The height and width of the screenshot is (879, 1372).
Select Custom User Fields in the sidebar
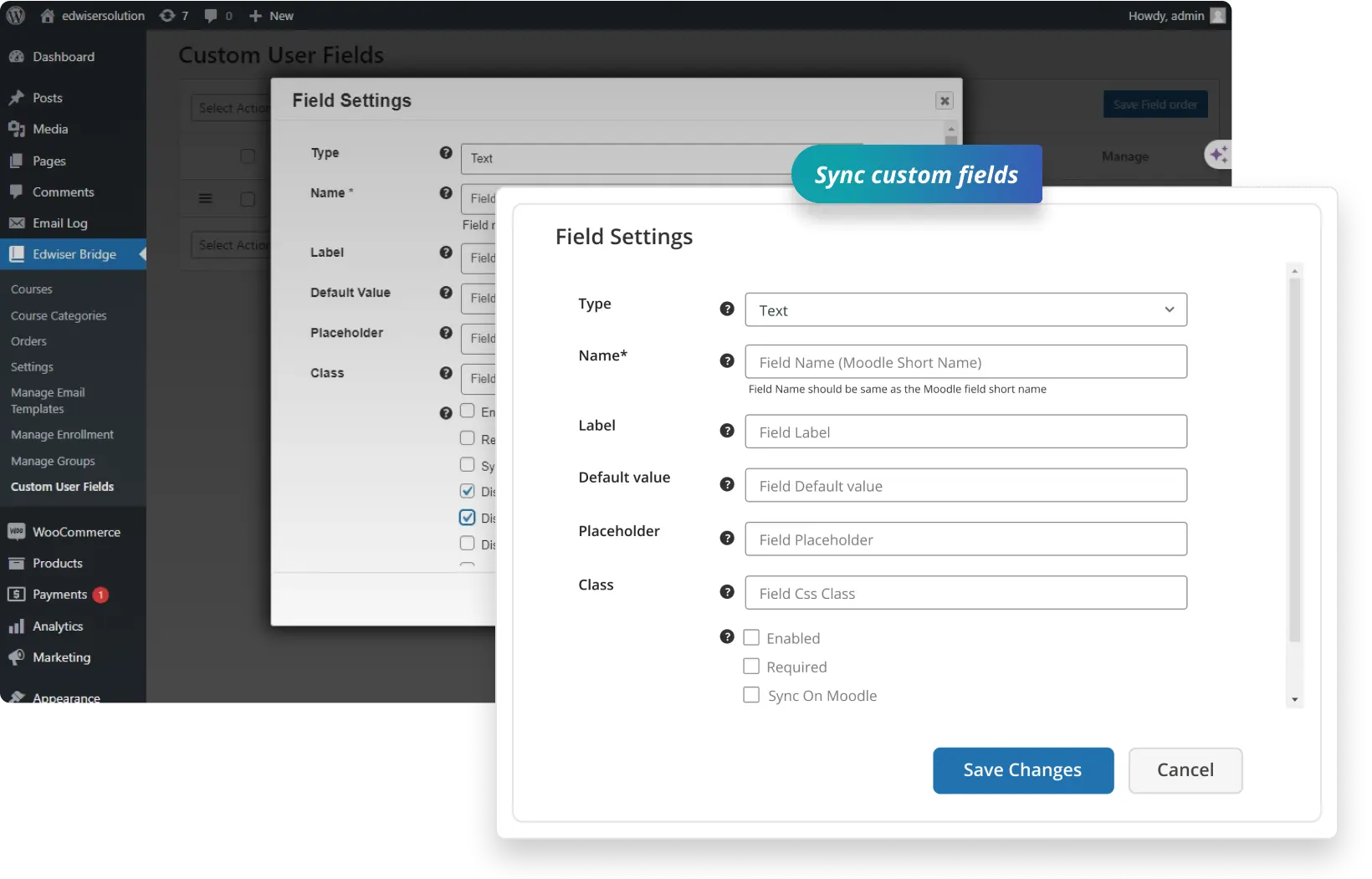[x=64, y=486]
